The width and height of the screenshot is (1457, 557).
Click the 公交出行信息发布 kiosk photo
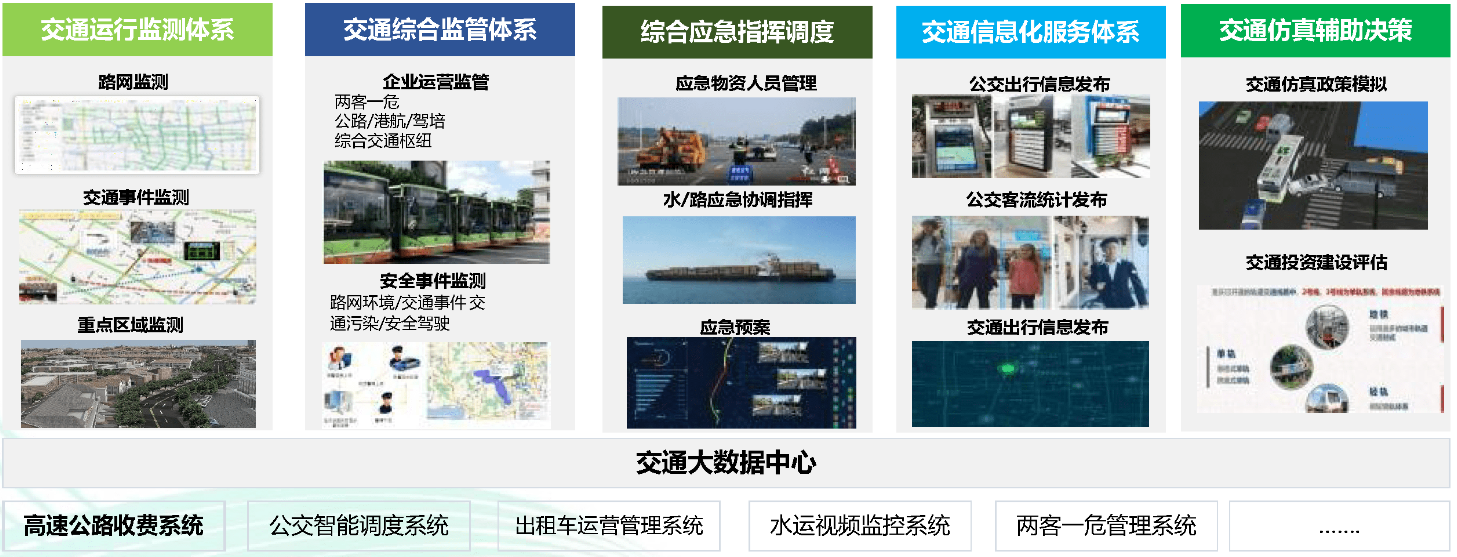[1030, 137]
